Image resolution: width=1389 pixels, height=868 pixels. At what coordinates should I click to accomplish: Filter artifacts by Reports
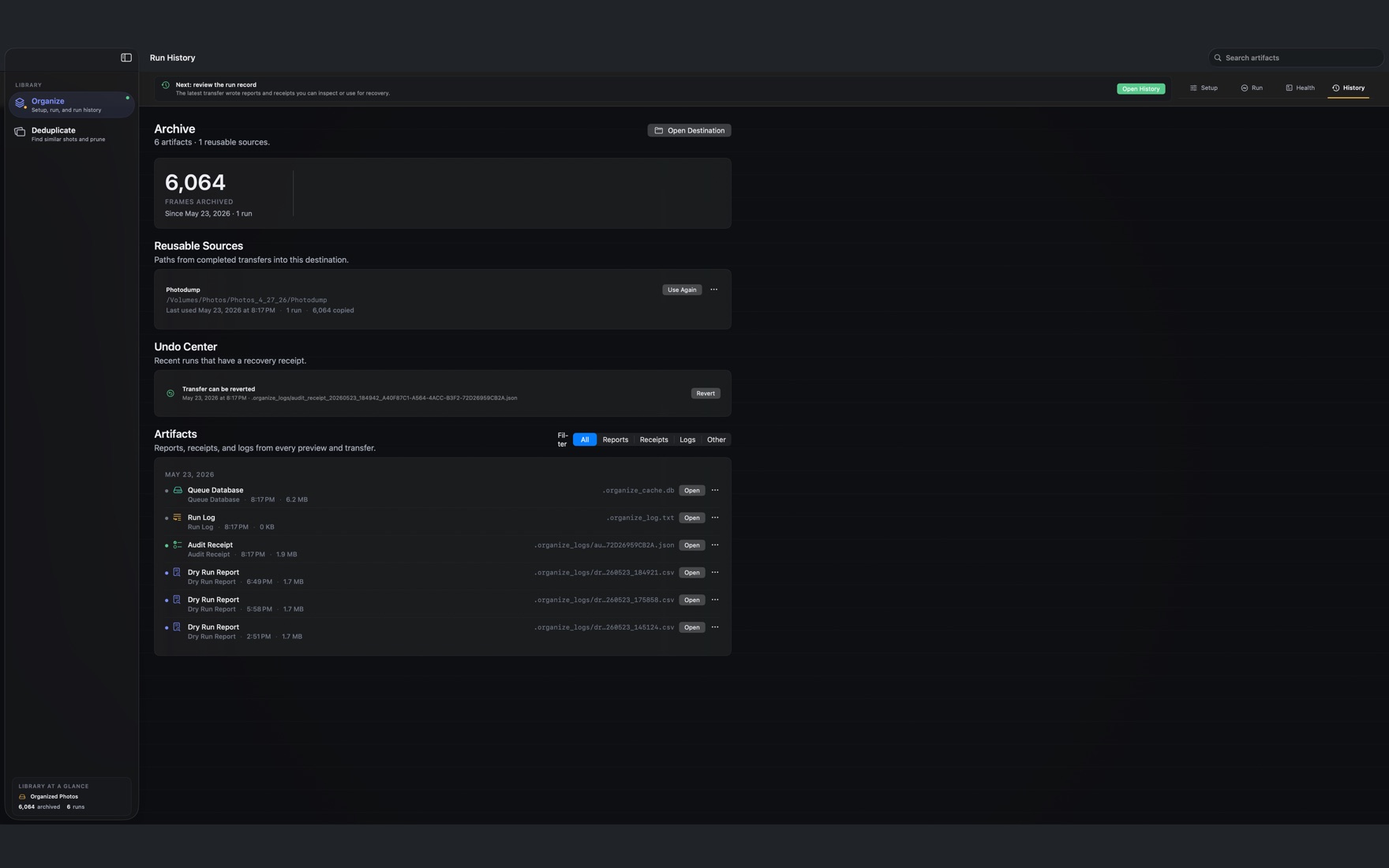[616, 440]
